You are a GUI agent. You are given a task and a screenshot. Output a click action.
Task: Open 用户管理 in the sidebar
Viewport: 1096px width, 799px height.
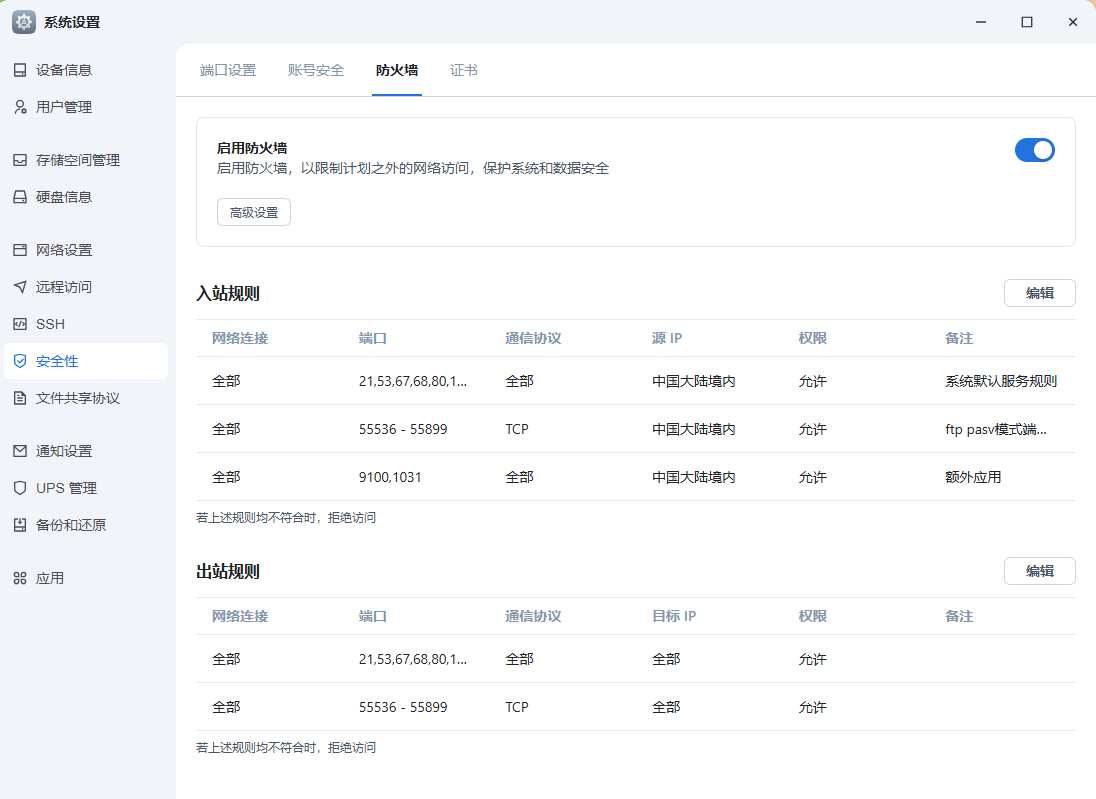pyautogui.click(x=86, y=107)
